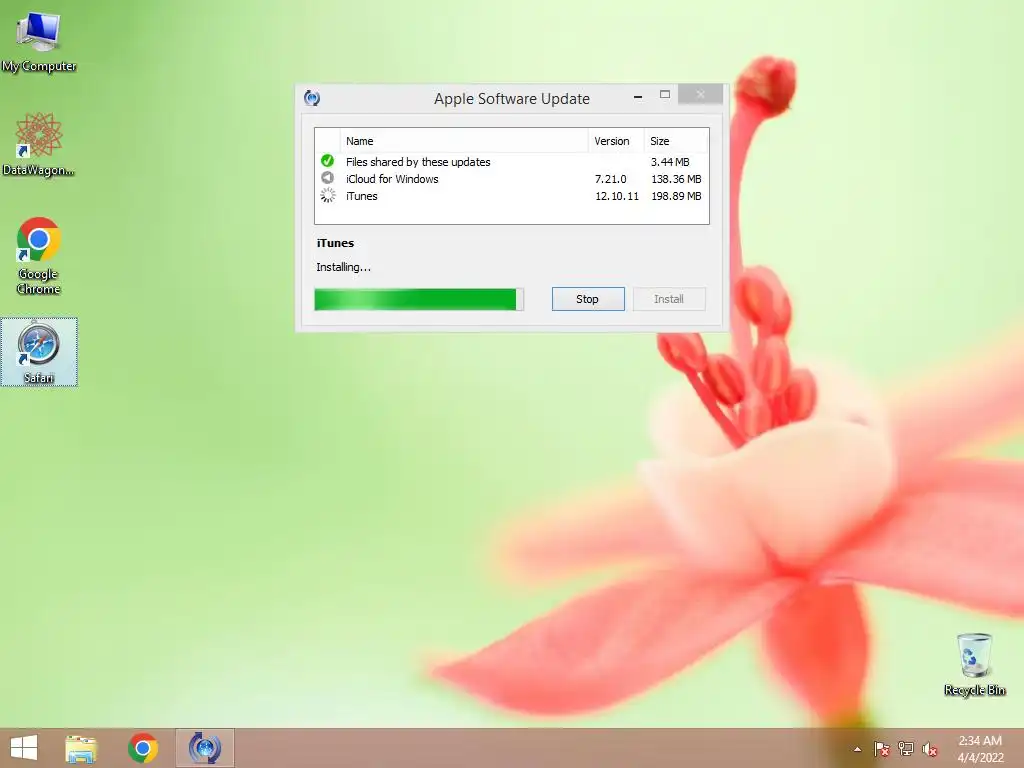Open File Explorer from the taskbar
This screenshot has height=768, width=1024.
tap(81, 748)
